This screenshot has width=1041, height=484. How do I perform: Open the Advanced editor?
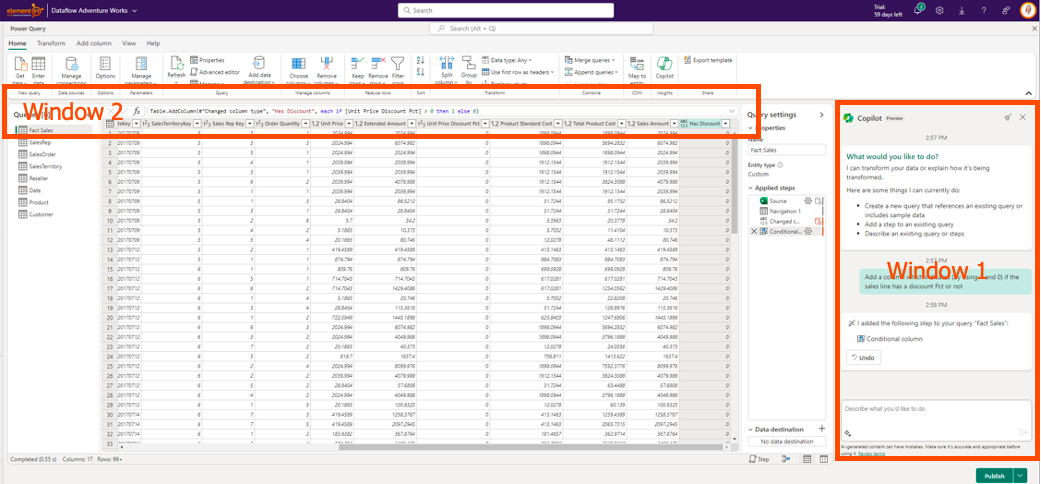point(214,72)
